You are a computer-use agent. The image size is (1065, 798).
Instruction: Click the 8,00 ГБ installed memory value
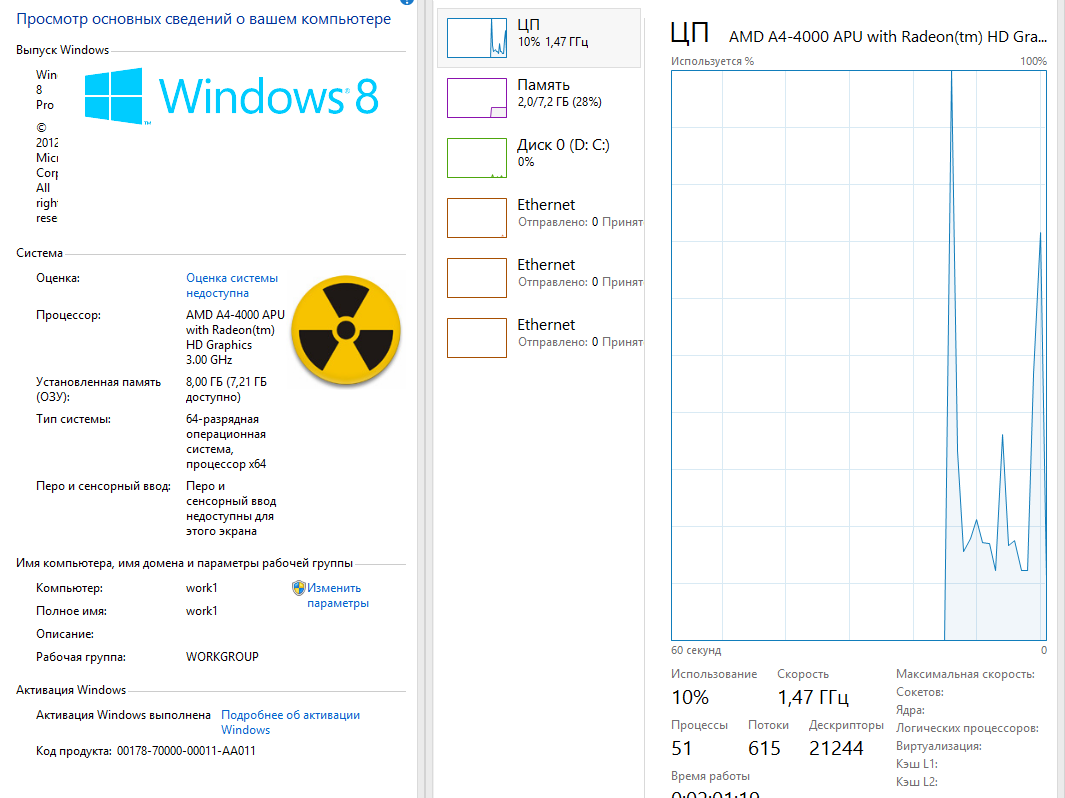[x=226, y=389]
